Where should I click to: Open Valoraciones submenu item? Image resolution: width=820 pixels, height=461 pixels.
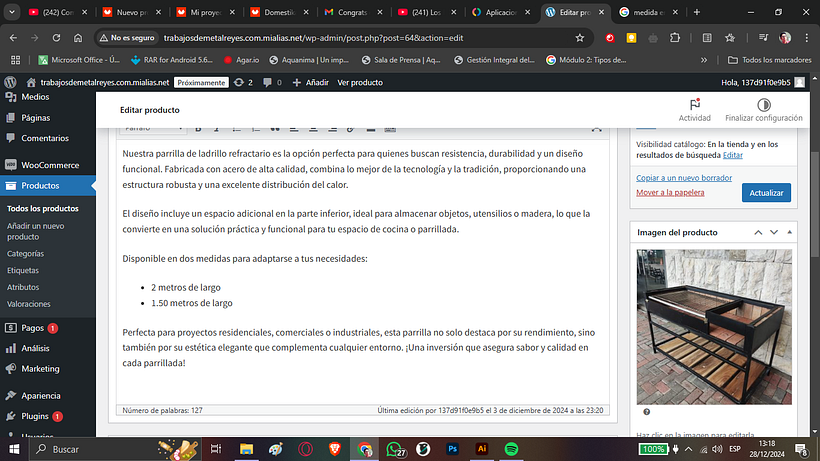tap(29, 304)
